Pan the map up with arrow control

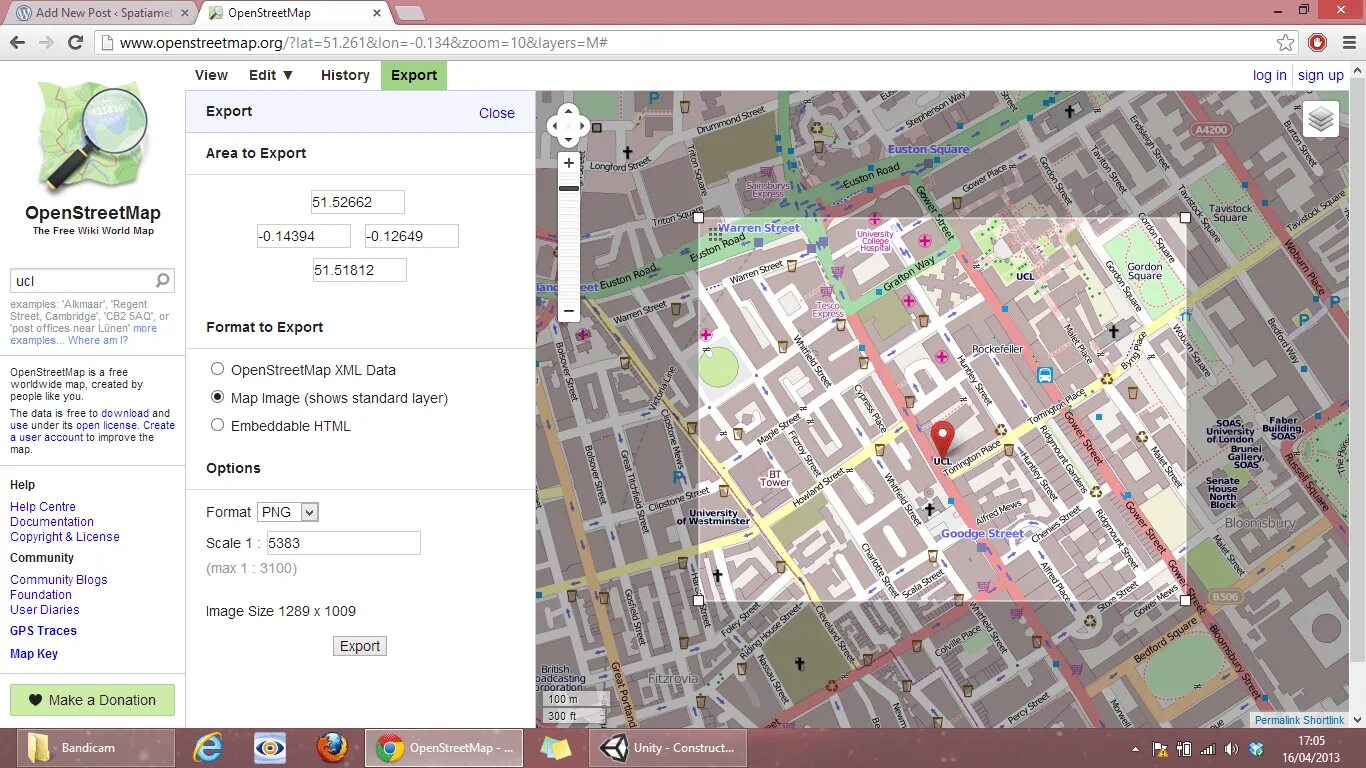(569, 111)
